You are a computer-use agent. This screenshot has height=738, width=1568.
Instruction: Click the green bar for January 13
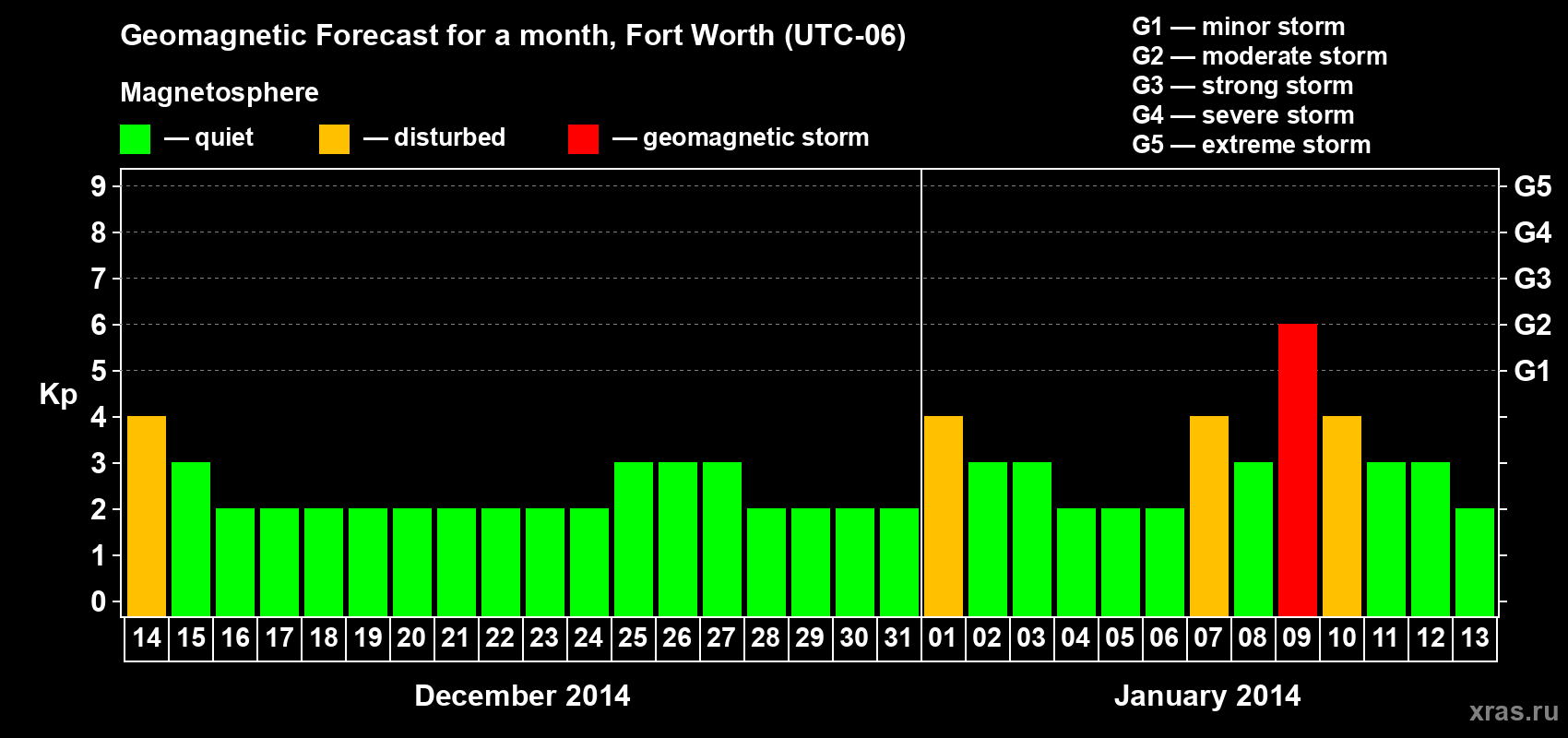click(x=1475, y=563)
